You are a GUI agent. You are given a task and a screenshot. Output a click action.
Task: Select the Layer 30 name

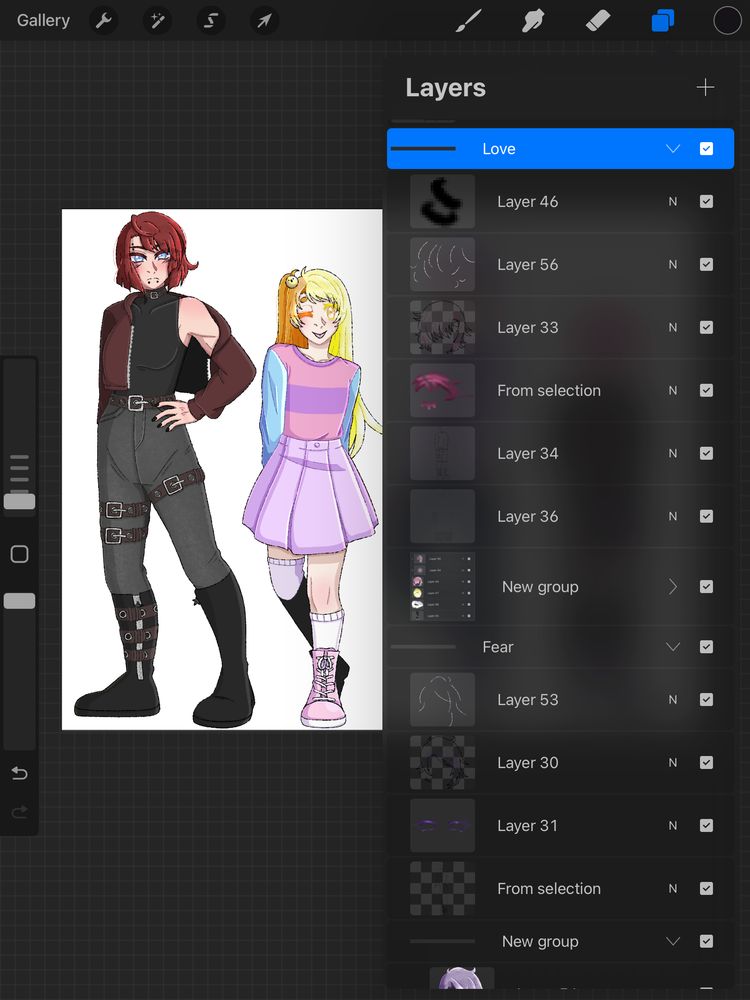point(527,763)
